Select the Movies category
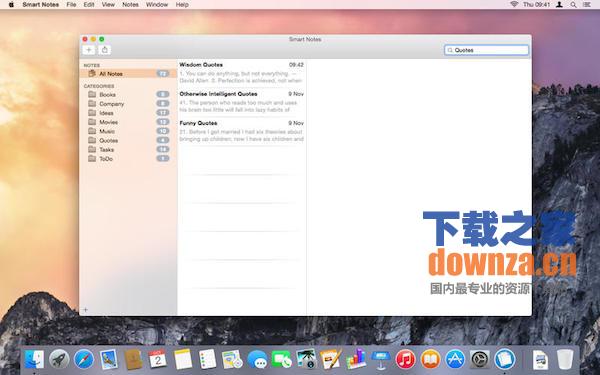The height and width of the screenshot is (375, 600). [128, 122]
